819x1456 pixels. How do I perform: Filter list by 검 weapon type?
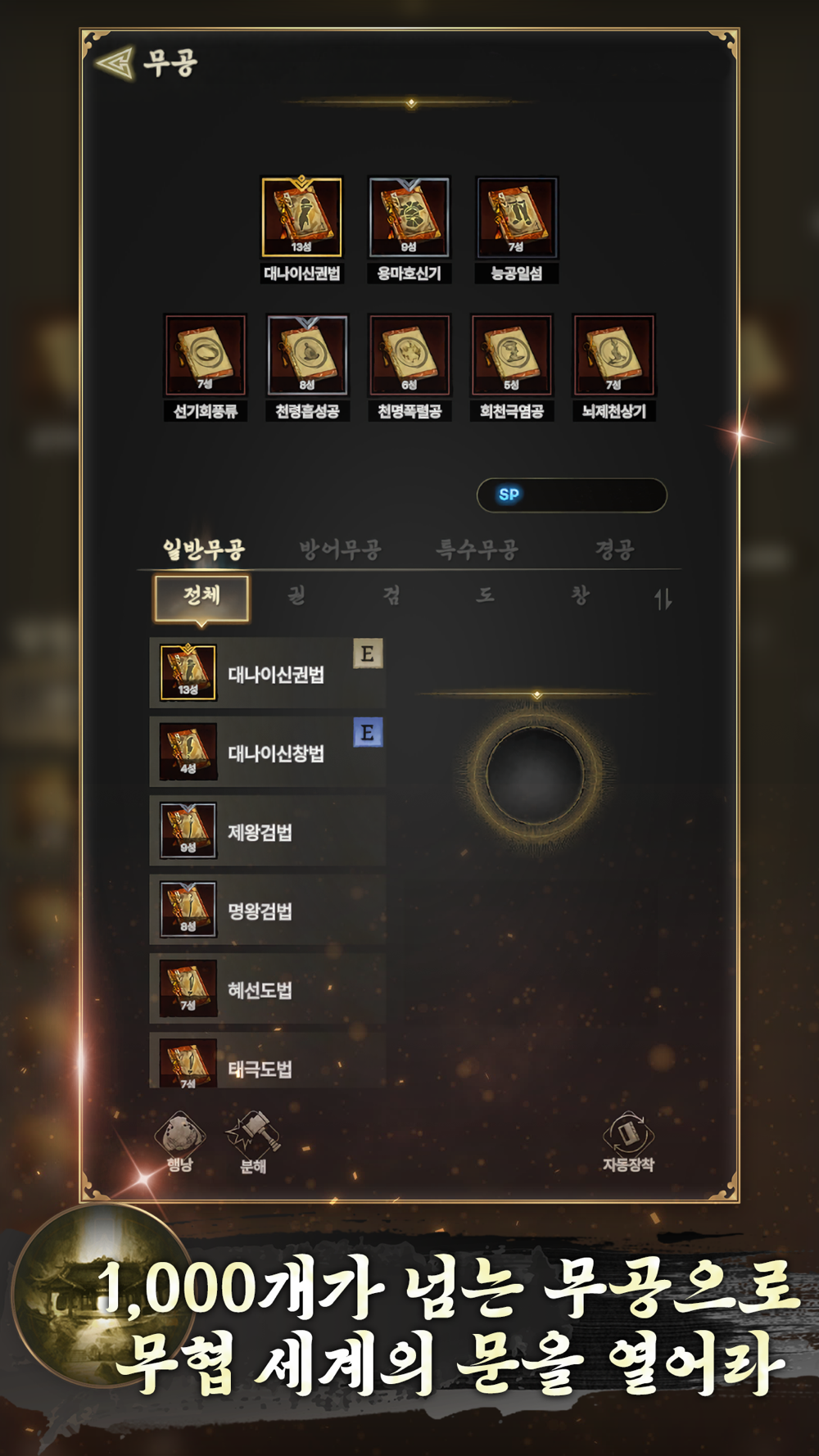[391, 595]
